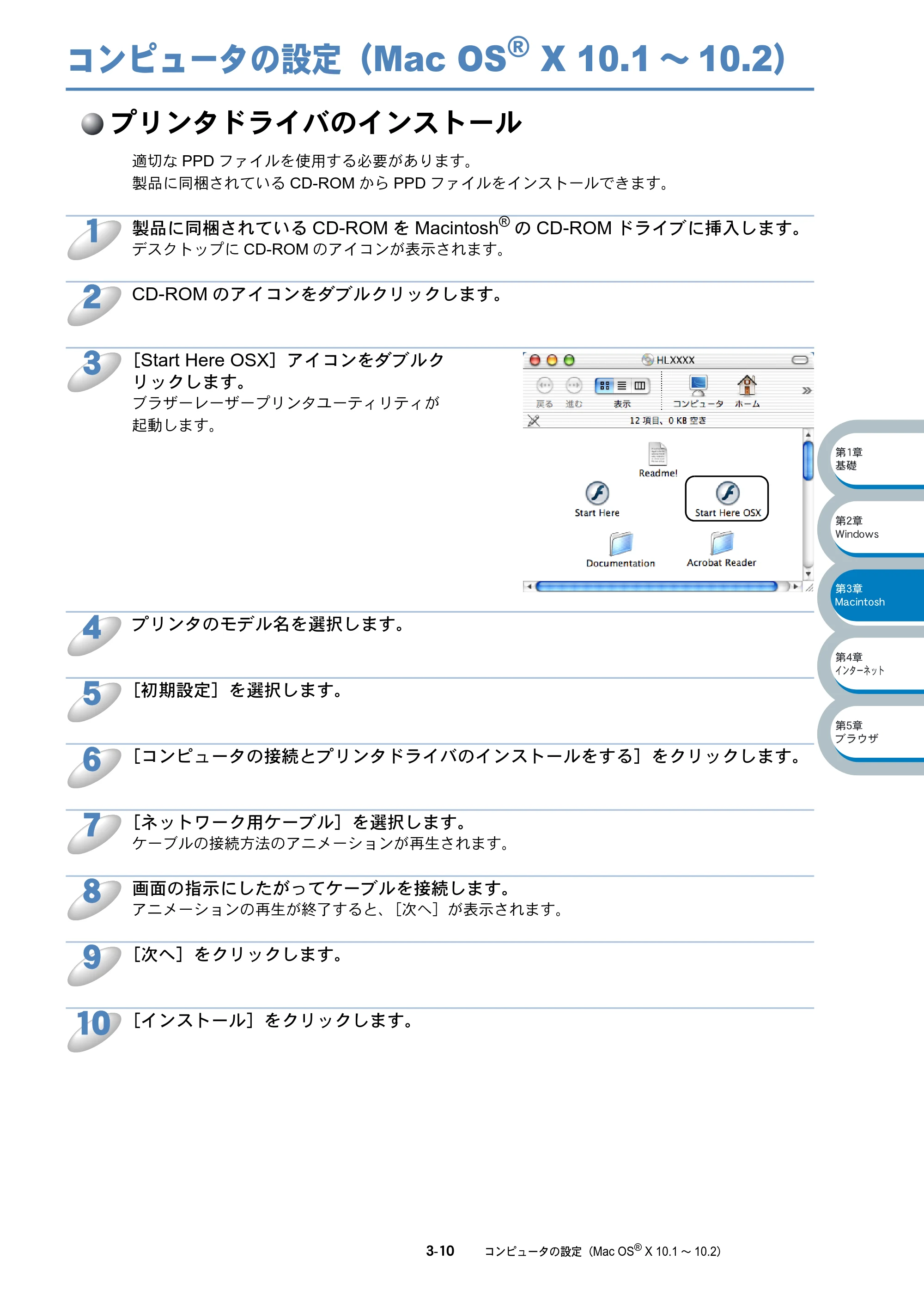
Task: Click the scroll left arrow
Action: [529, 587]
